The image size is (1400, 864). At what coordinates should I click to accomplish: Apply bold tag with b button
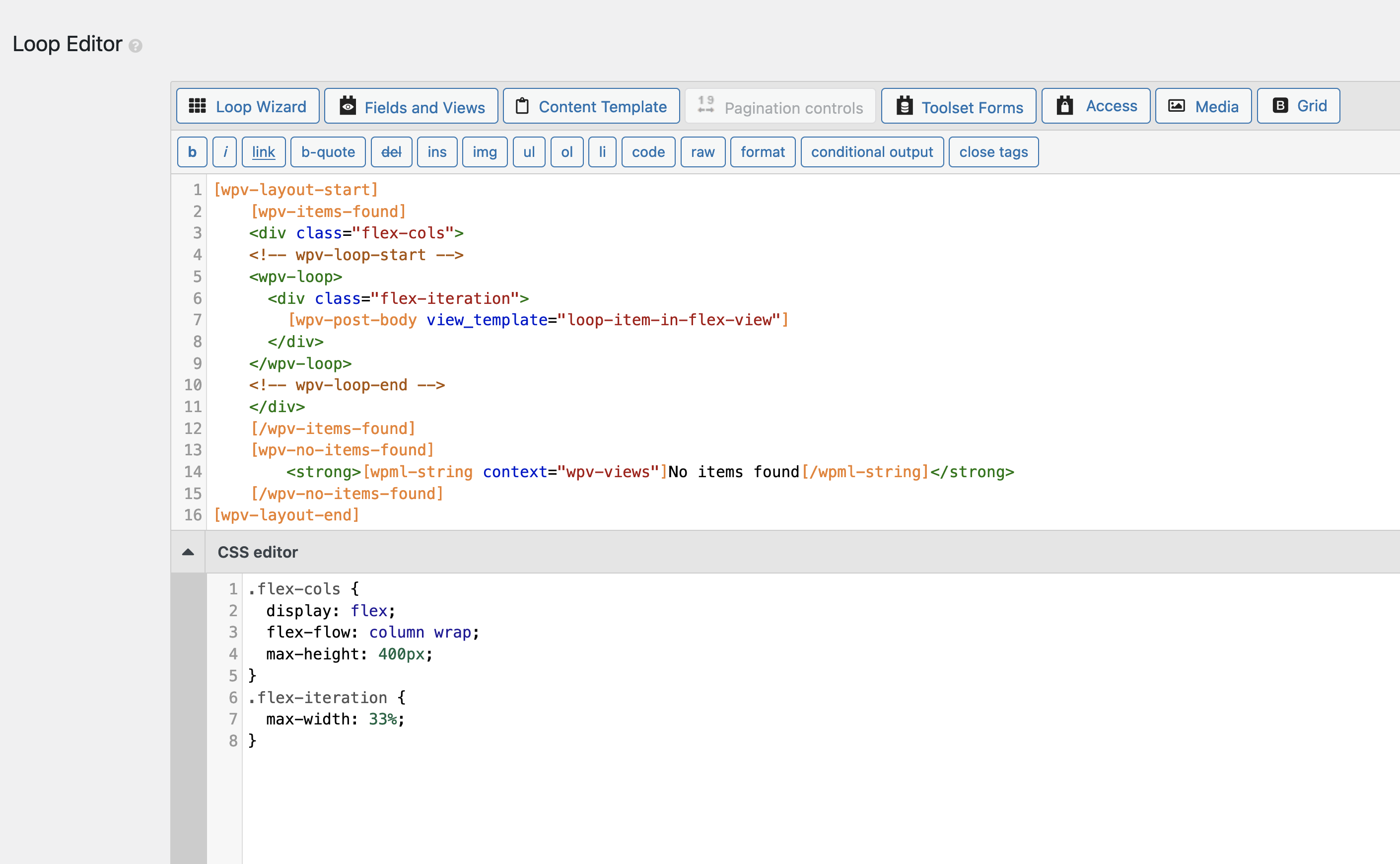(x=193, y=152)
